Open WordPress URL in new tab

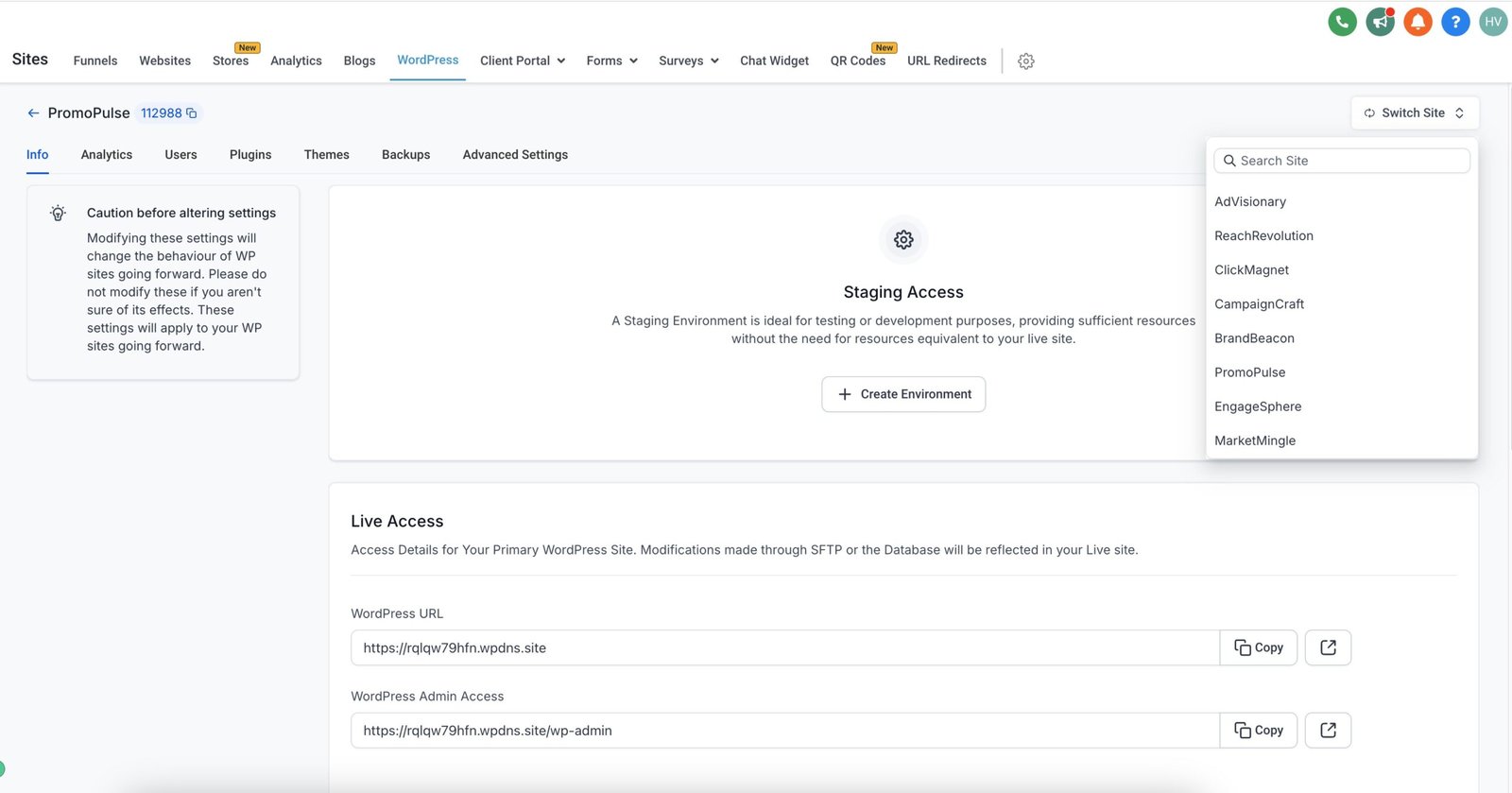coord(1328,647)
